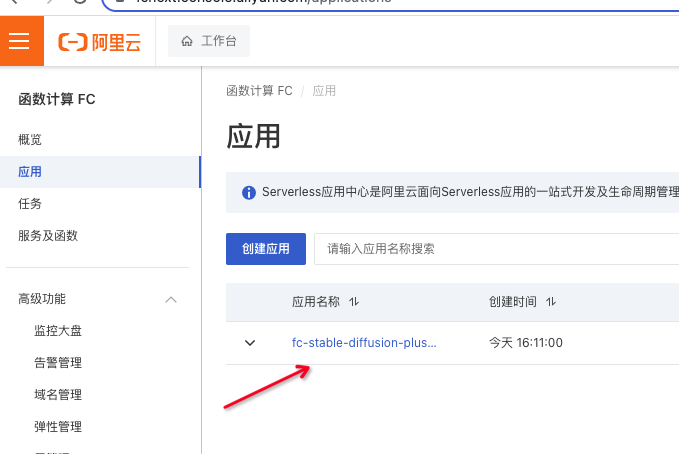Collapse the 高级功能 section chevron

click(171, 299)
